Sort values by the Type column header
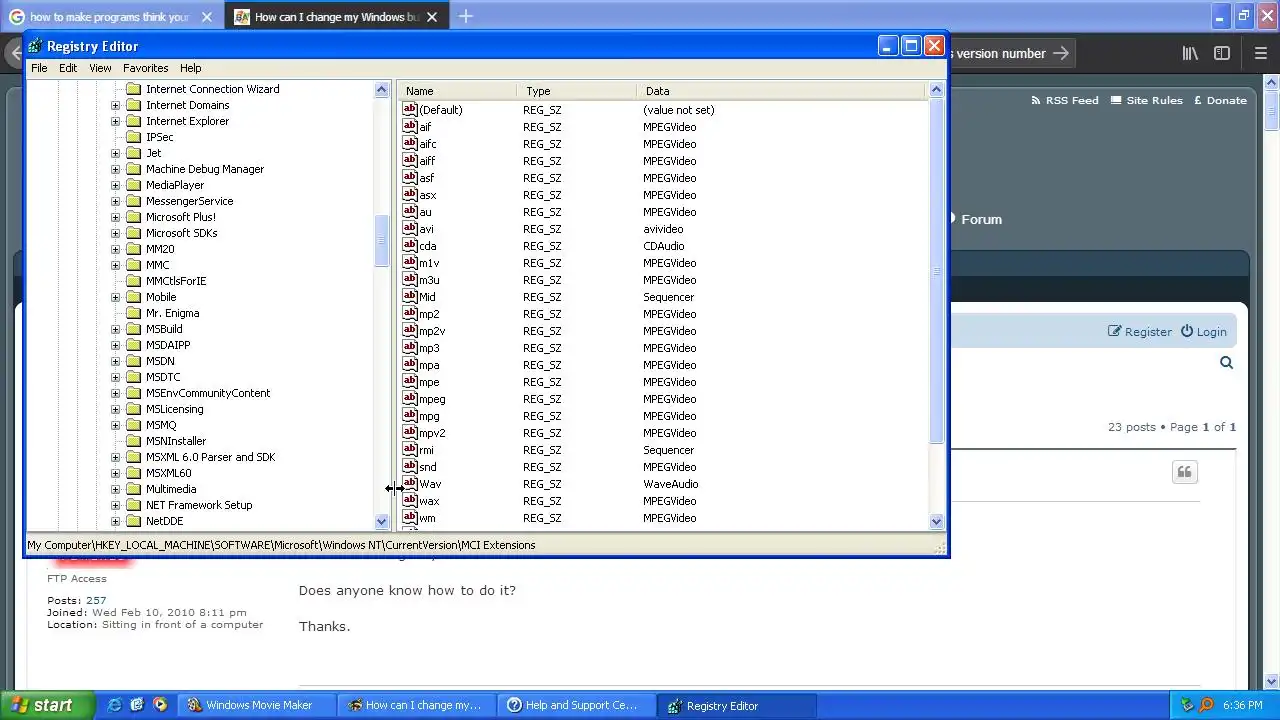The width and height of the screenshot is (1280, 720). click(x=577, y=91)
